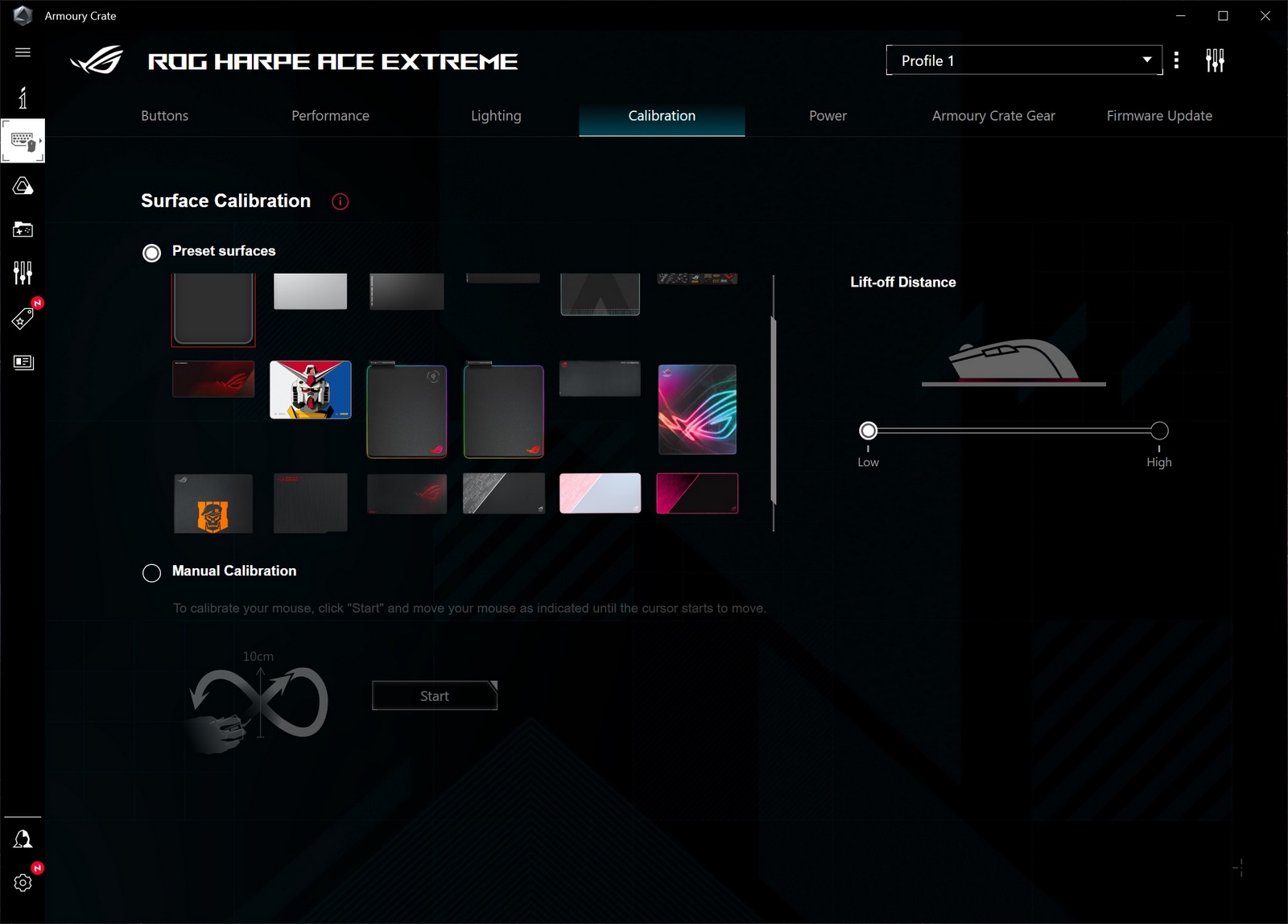Click the Surface Calibration info icon
Viewport: 1288px width, 924px height.
click(x=341, y=201)
